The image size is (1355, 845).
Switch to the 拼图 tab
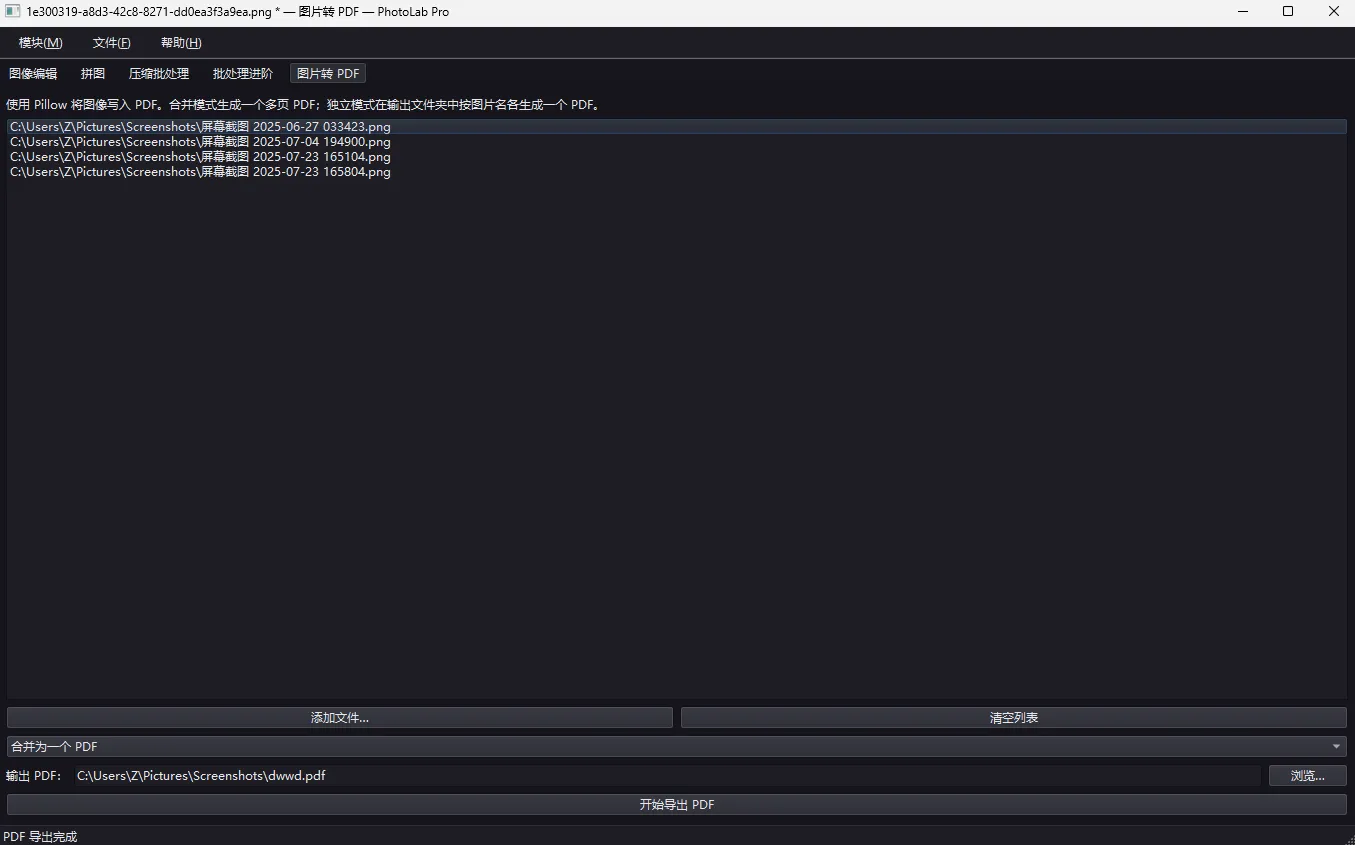[93, 74]
